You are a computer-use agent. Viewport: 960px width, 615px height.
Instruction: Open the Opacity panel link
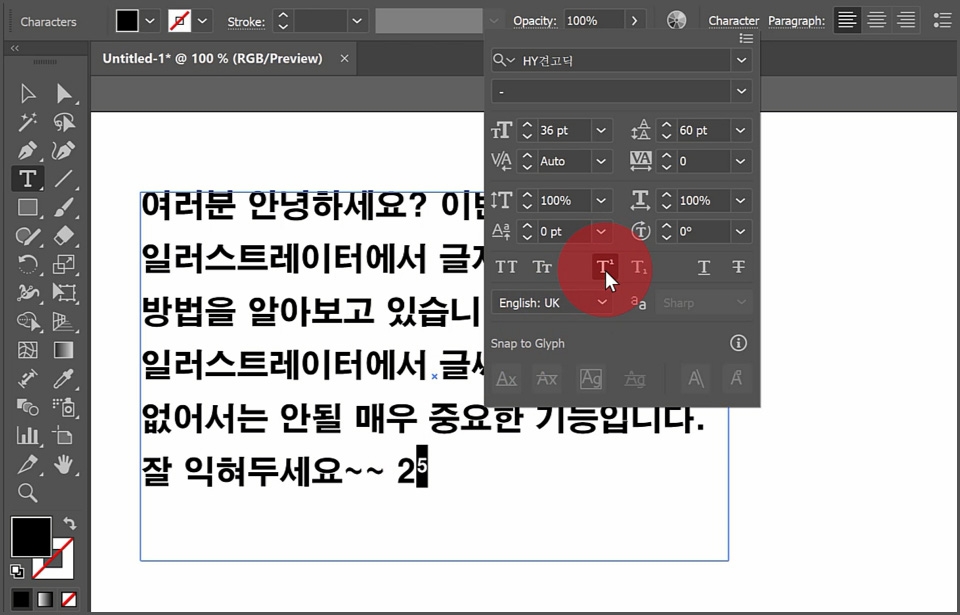point(535,21)
